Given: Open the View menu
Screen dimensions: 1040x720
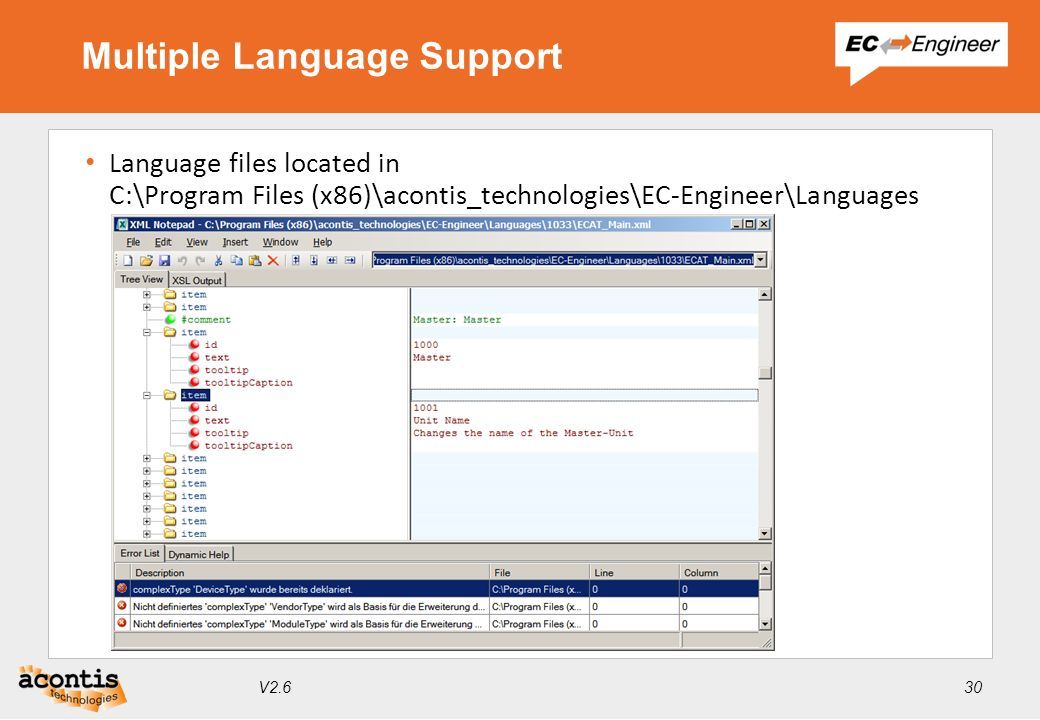Looking at the screenshot, I should pos(197,242).
